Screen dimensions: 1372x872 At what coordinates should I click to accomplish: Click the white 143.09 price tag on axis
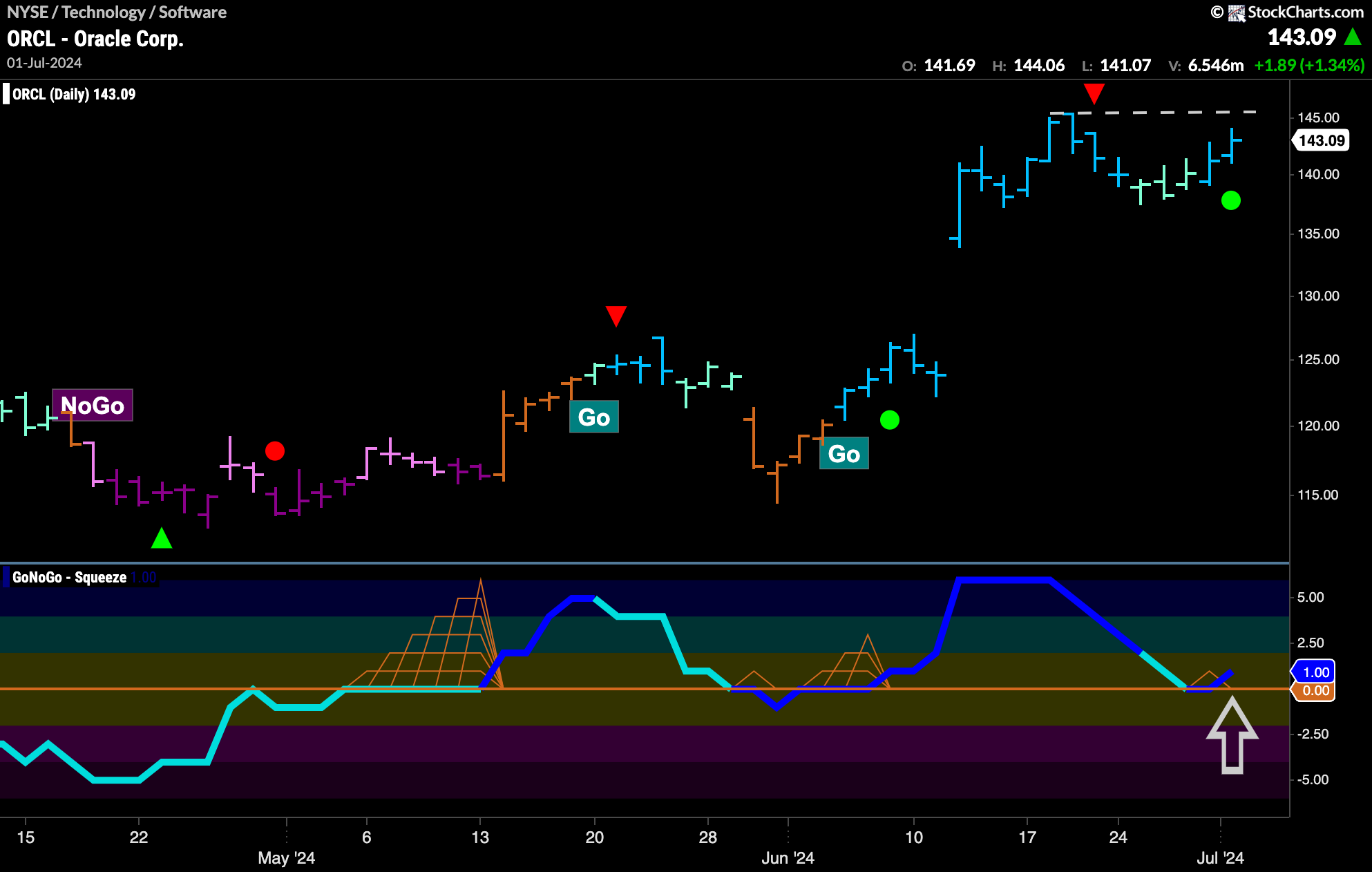1321,140
